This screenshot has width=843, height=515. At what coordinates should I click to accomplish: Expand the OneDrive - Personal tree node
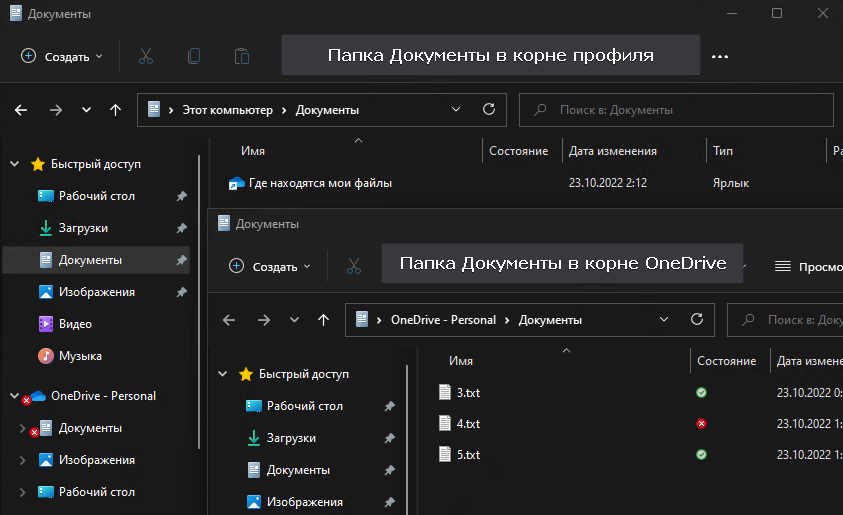[x=14, y=396]
